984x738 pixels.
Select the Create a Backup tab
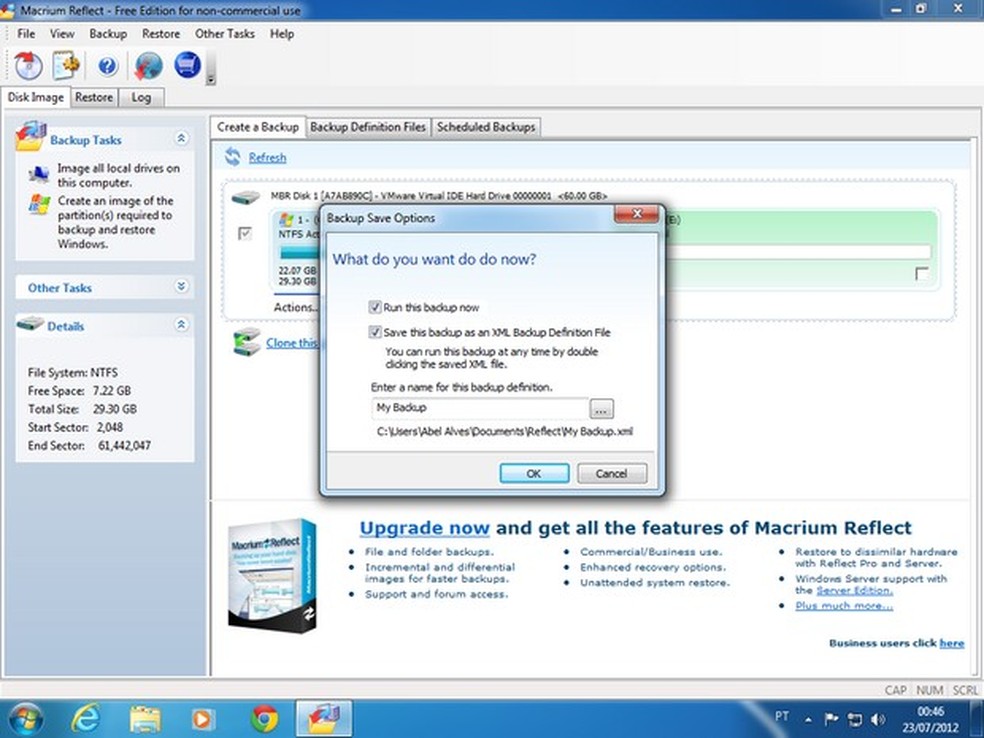pos(257,126)
